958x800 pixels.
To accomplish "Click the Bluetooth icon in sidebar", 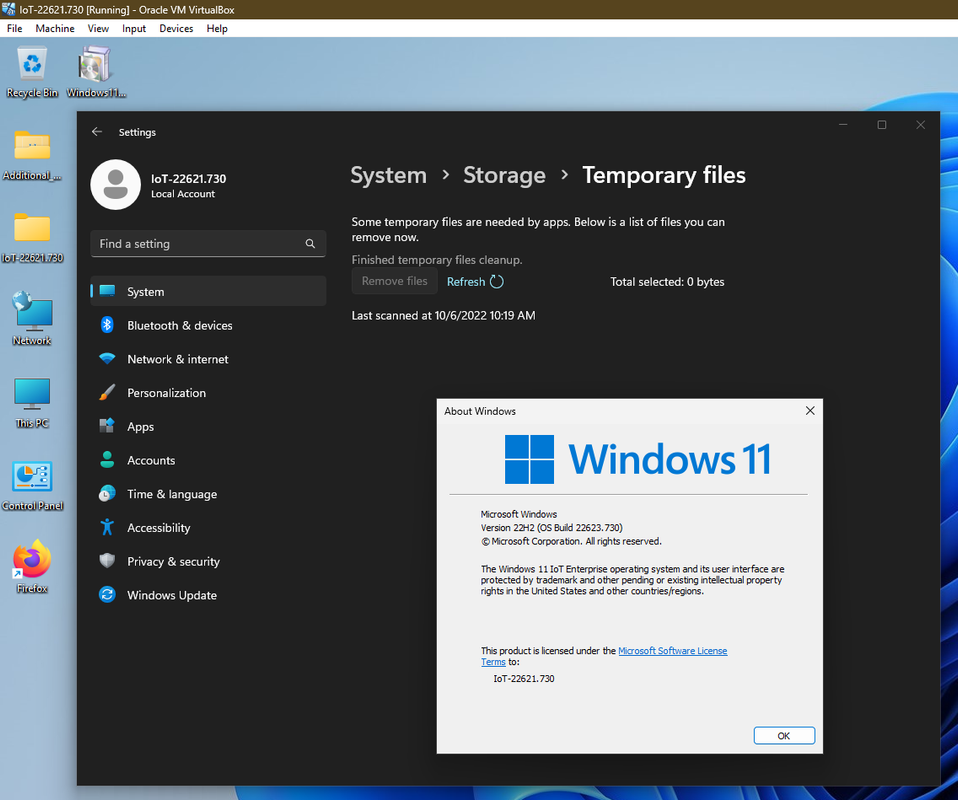I will (107, 325).
